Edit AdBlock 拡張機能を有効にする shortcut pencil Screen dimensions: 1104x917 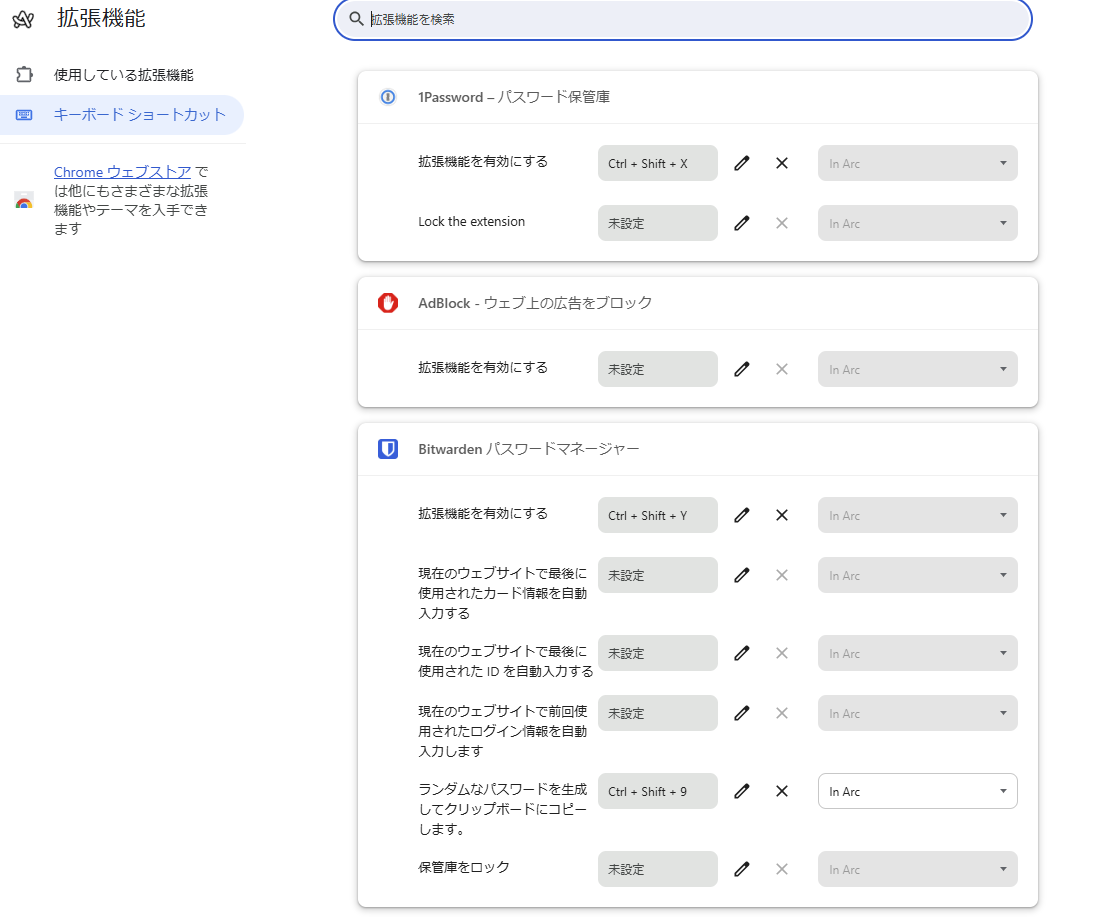(741, 369)
